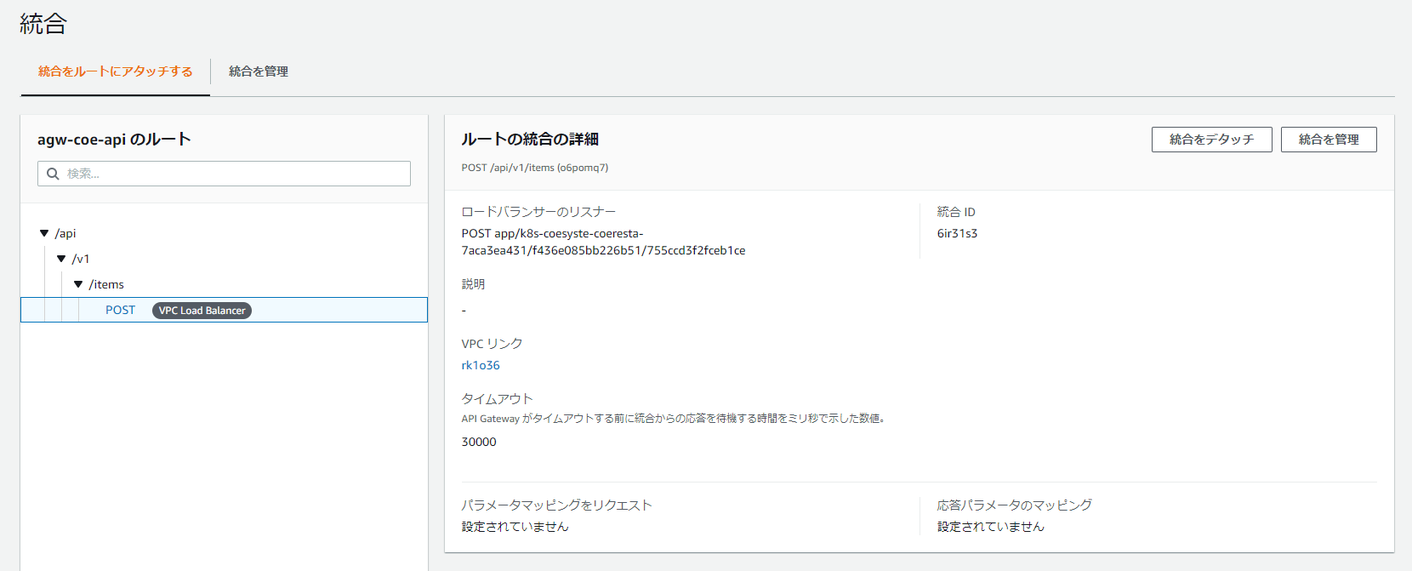Click the load balancer listener ARN text
This screenshot has height=571, width=1412.
click(603, 242)
